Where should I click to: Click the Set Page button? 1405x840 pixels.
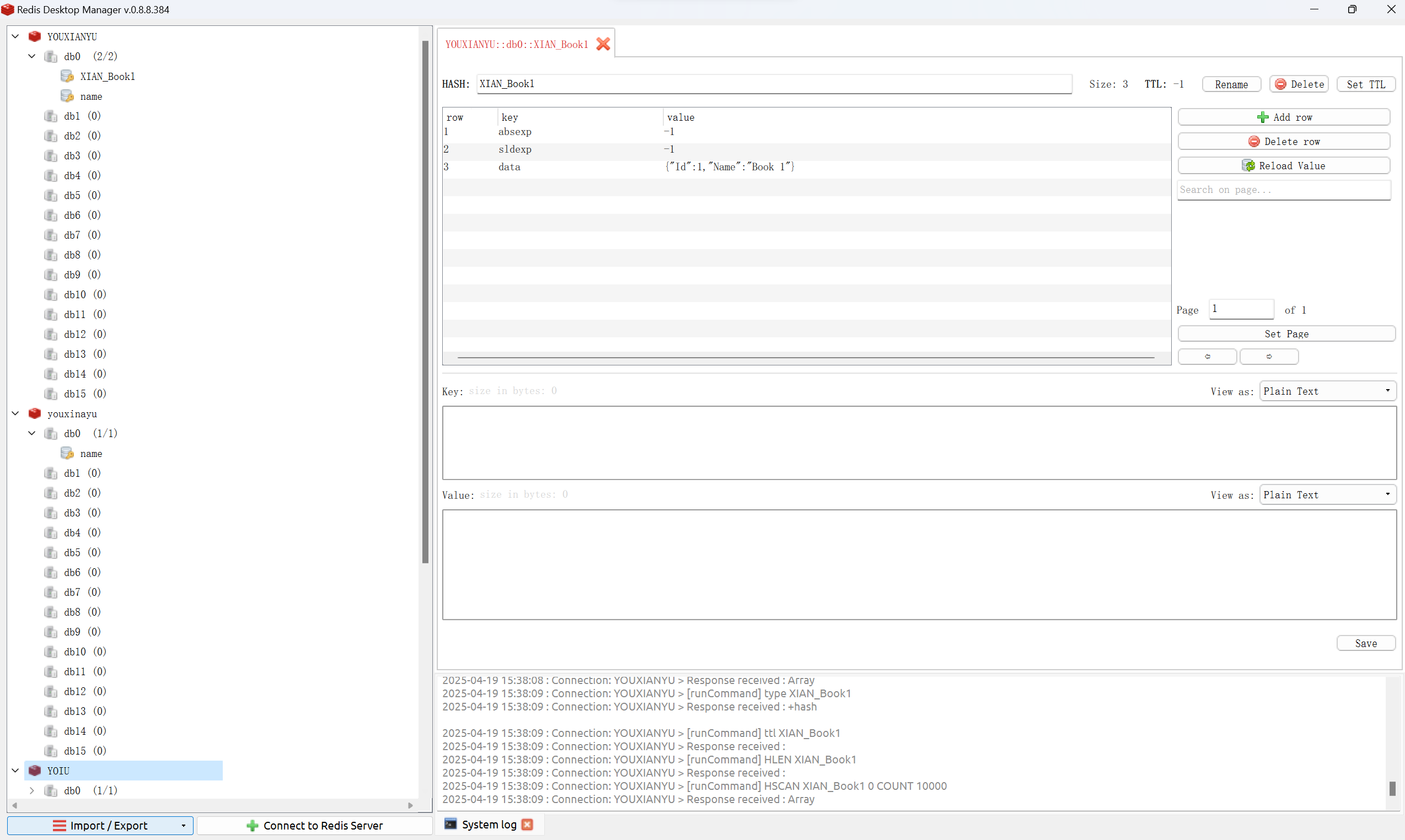[x=1286, y=333]
